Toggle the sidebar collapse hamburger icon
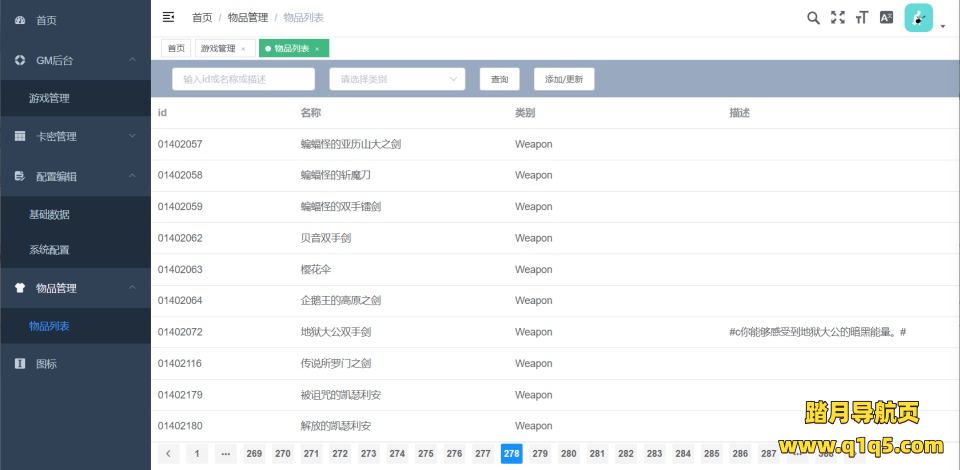 click(x=168, y=17)
